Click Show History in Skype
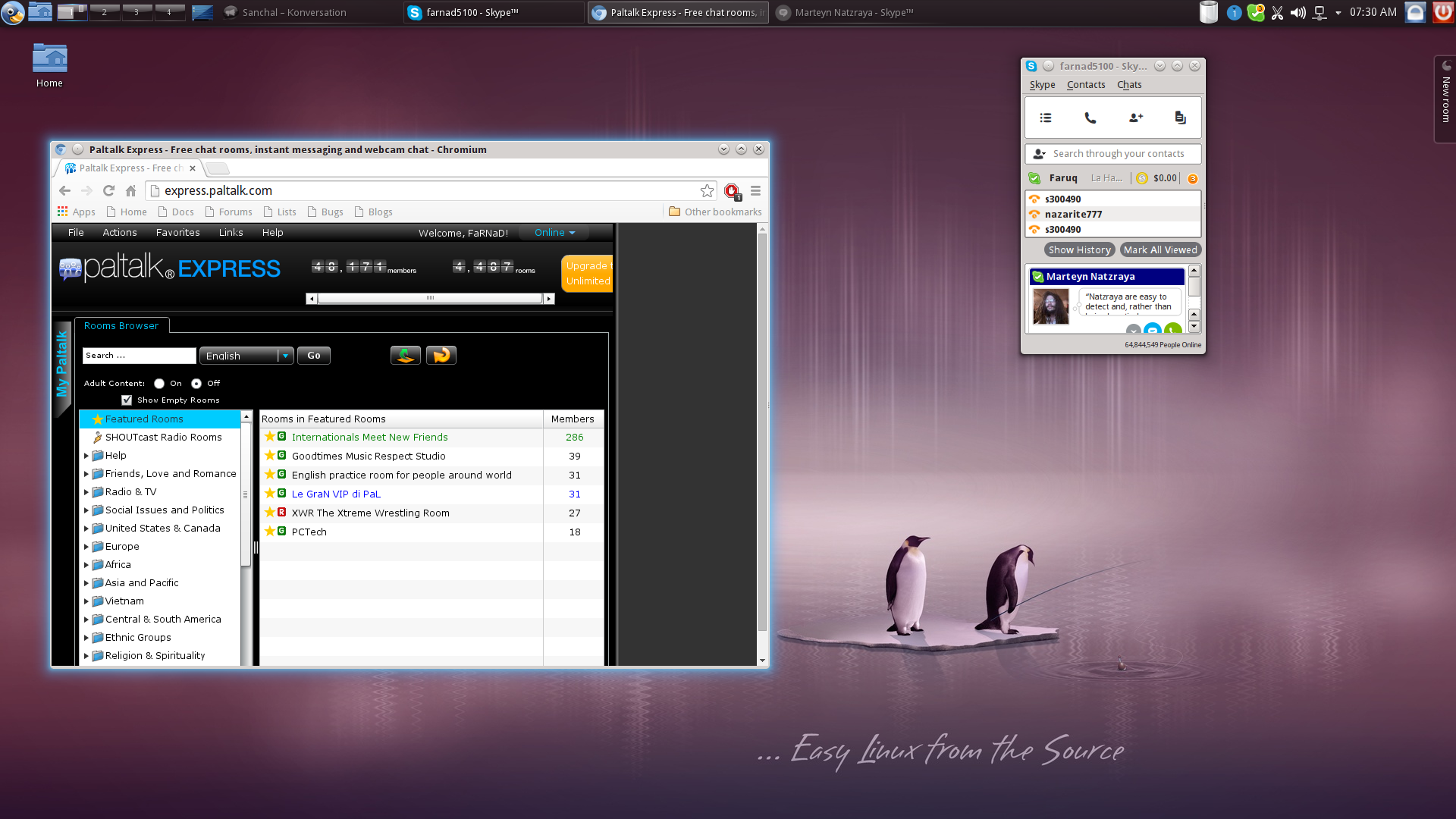Image resolution: width=1456 pixels, height=819 pixels. coord(1079,250)
